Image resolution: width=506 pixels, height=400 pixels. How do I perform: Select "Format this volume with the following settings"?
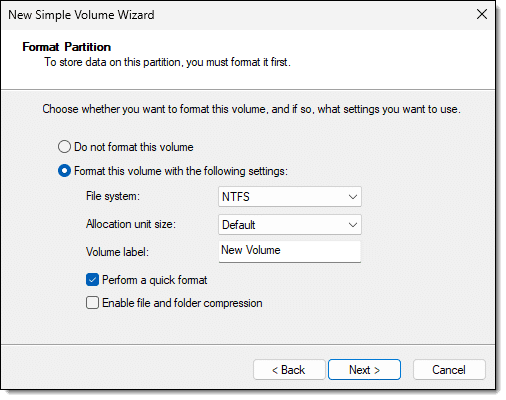(64, 171)
